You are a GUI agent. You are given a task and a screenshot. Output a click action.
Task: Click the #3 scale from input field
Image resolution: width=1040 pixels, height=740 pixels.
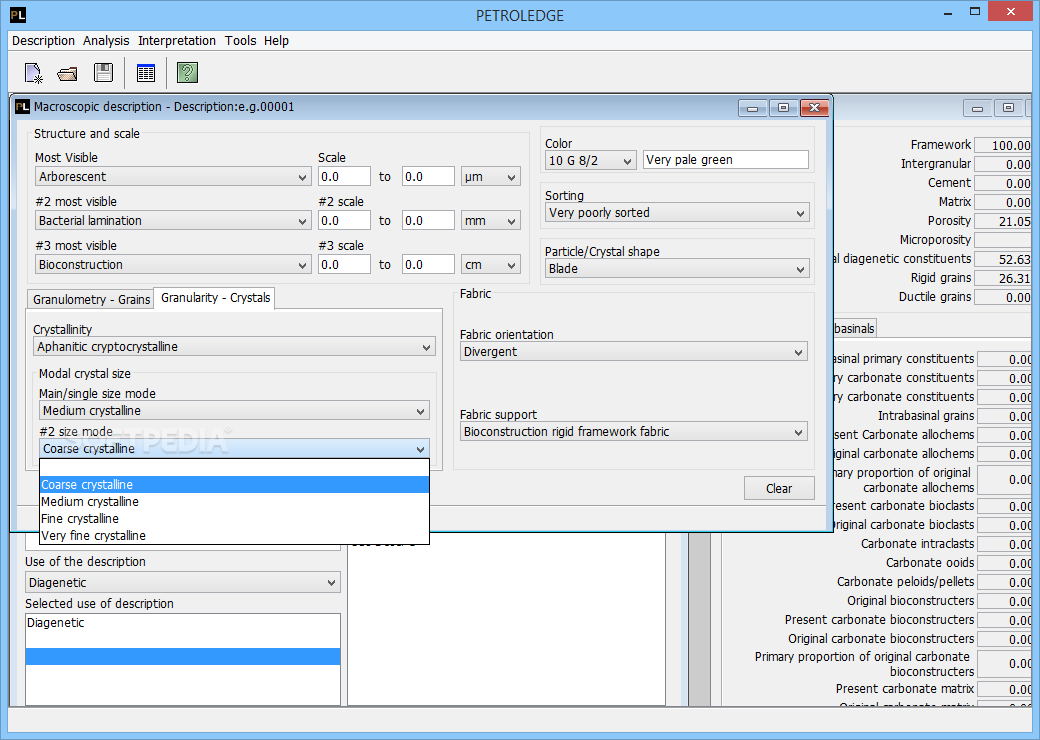coord(344,265)
